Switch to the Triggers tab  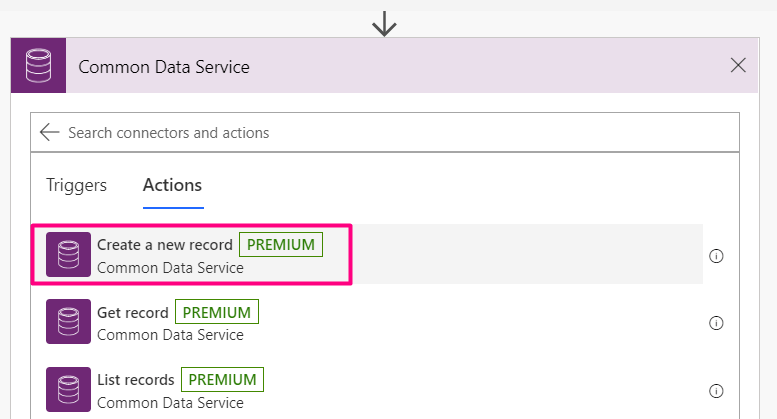point(77,185)
